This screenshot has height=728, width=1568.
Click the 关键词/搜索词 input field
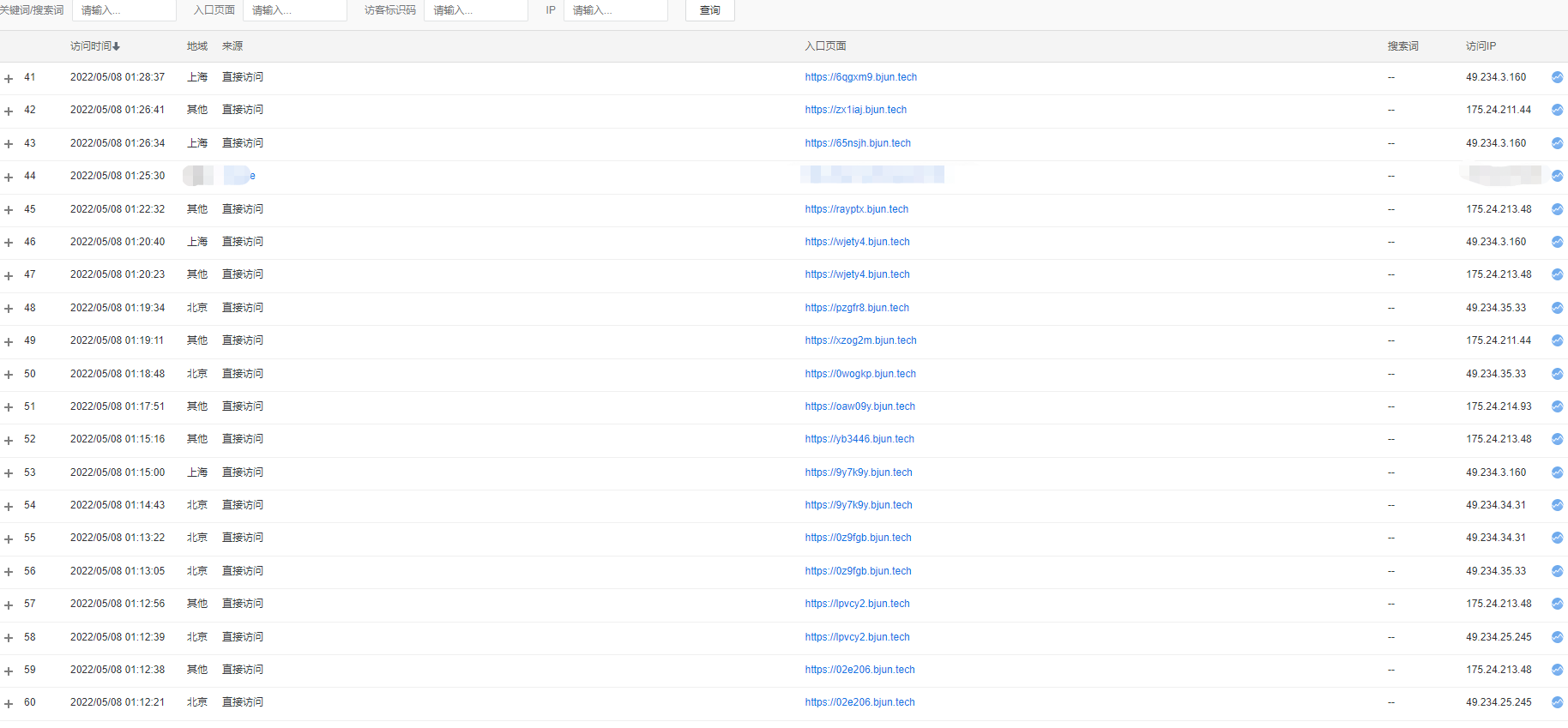124,10
